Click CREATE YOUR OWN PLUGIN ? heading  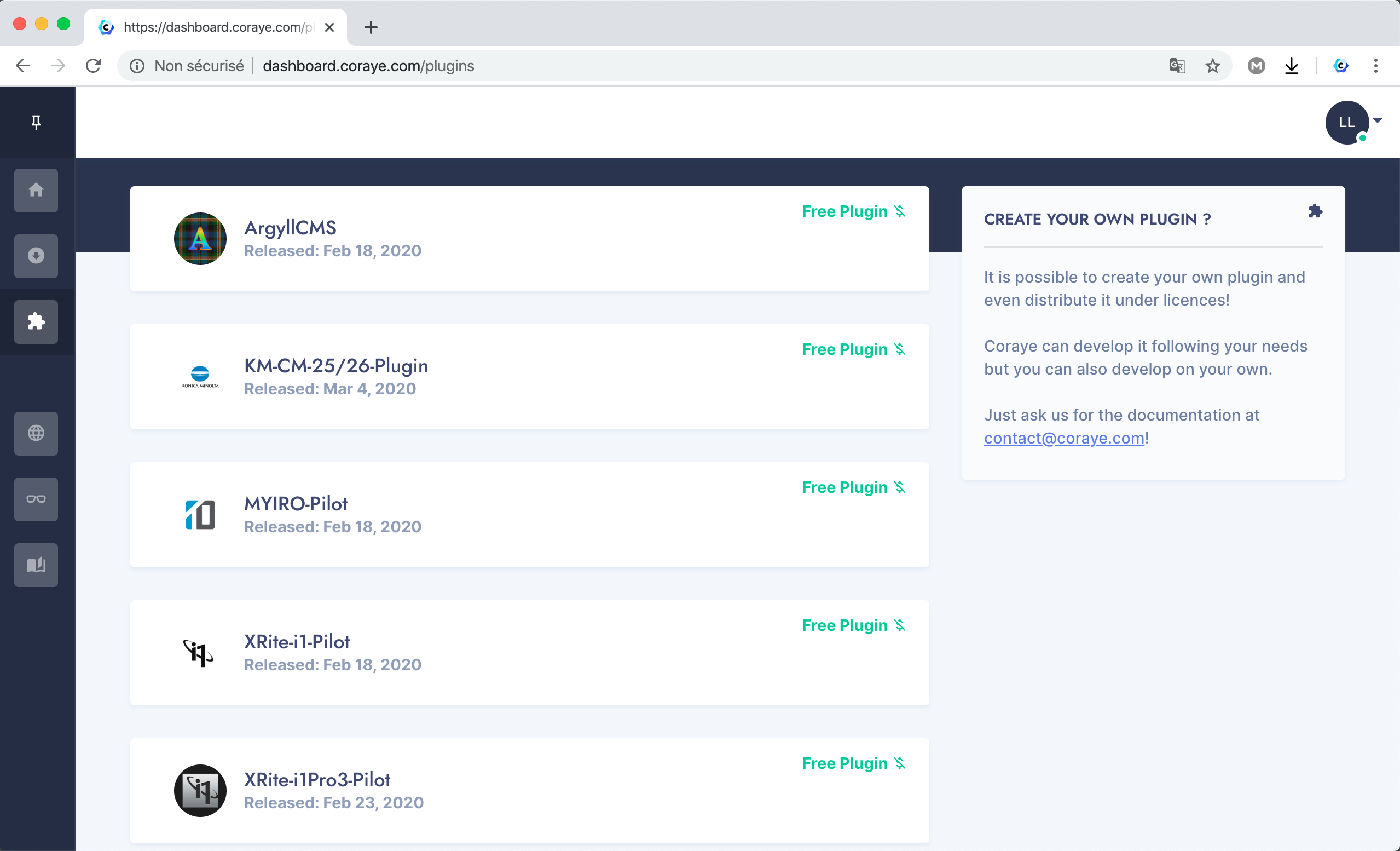1097,219
